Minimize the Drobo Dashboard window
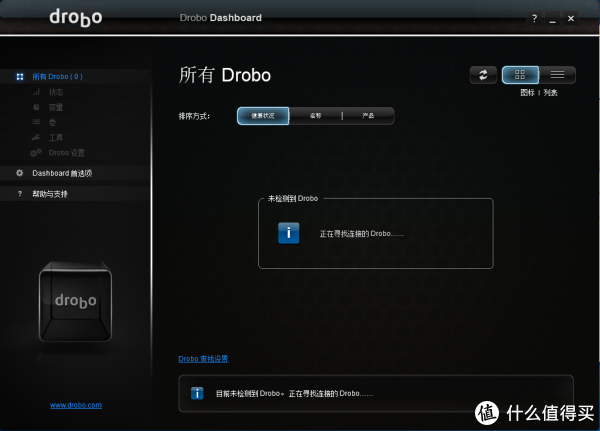 click(x=552, y=18)
